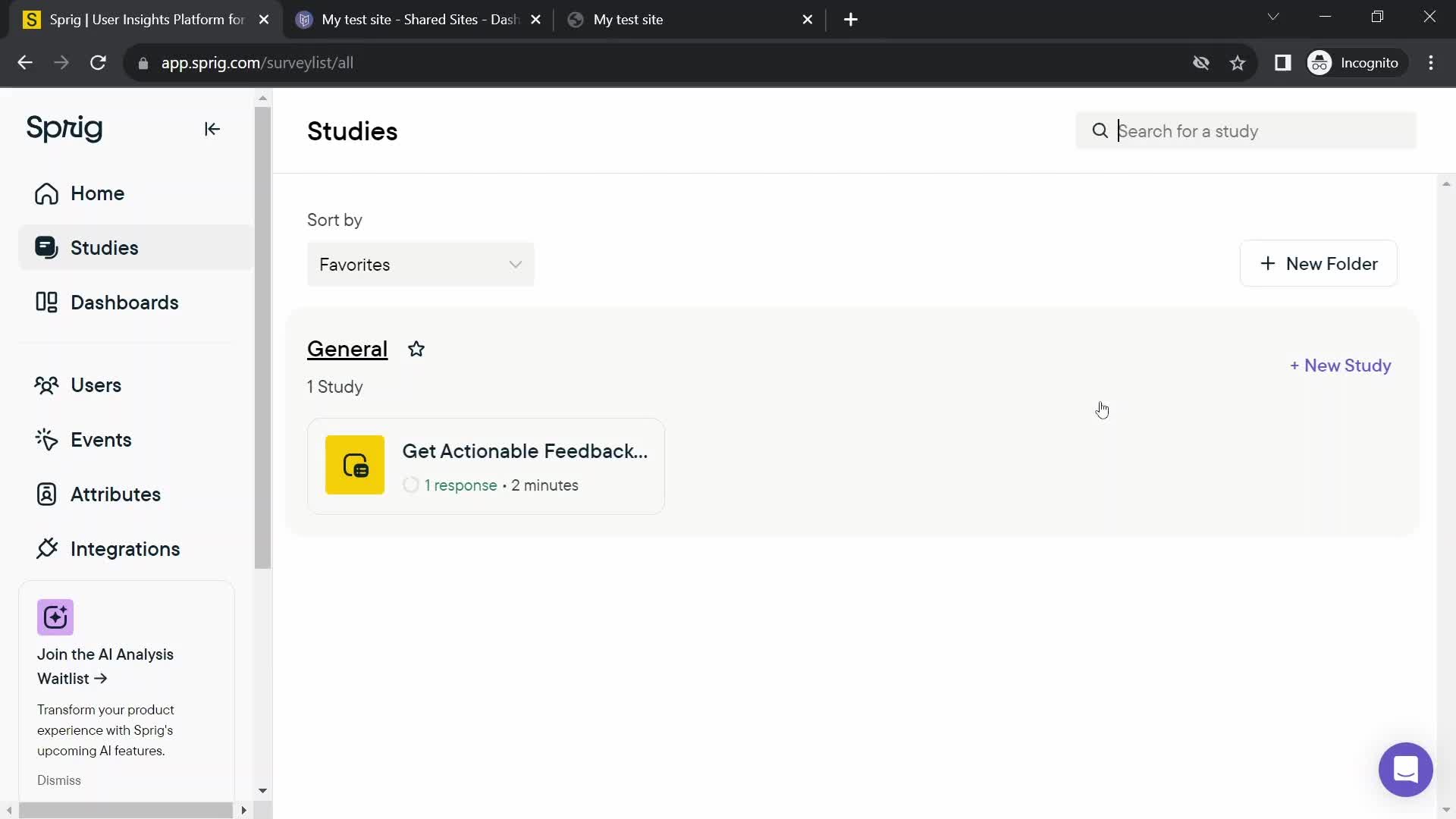This screenshot has width=1456, height=819.
Task: Switch to the Sprig tab
Action: pyautogui.click(x=146, y=20)
